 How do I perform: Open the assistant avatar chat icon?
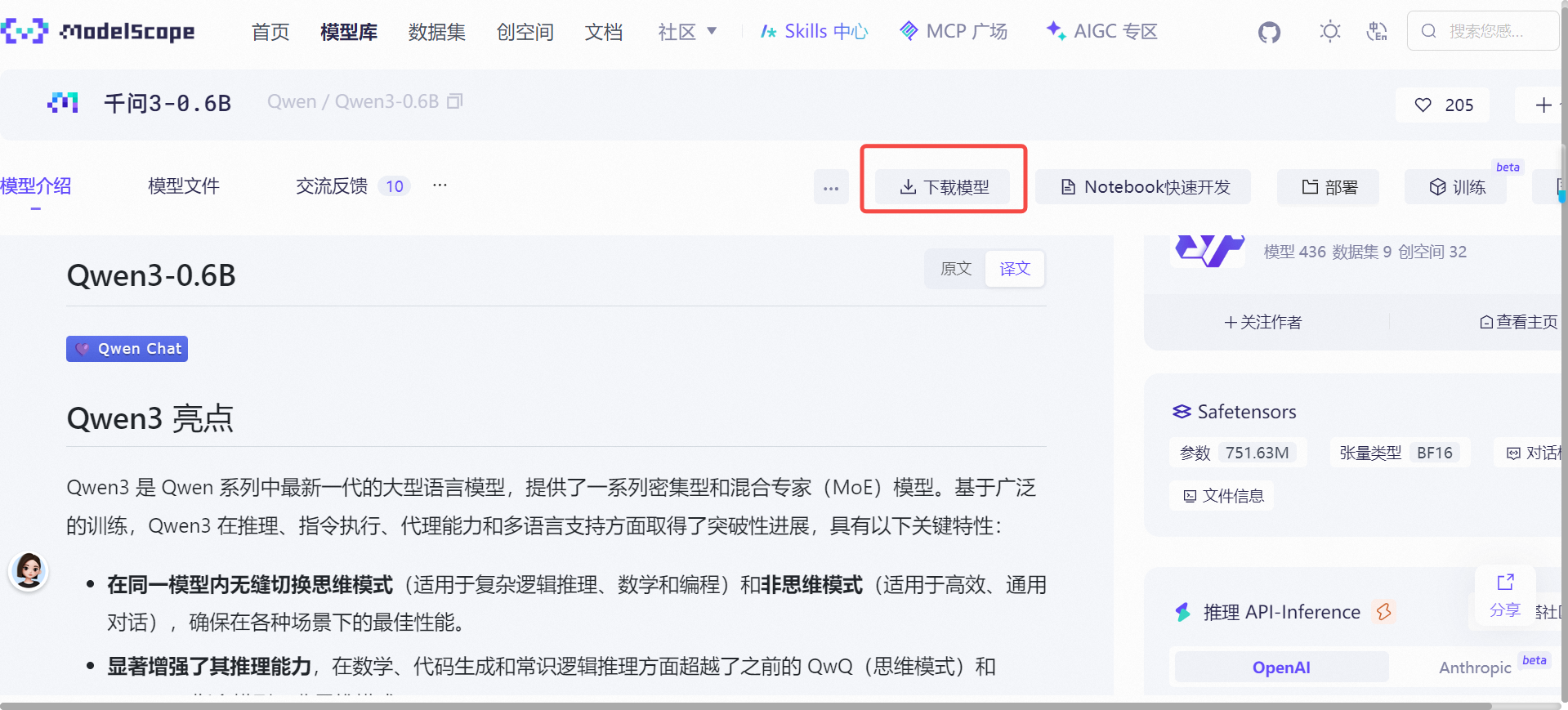click(29, 570)
